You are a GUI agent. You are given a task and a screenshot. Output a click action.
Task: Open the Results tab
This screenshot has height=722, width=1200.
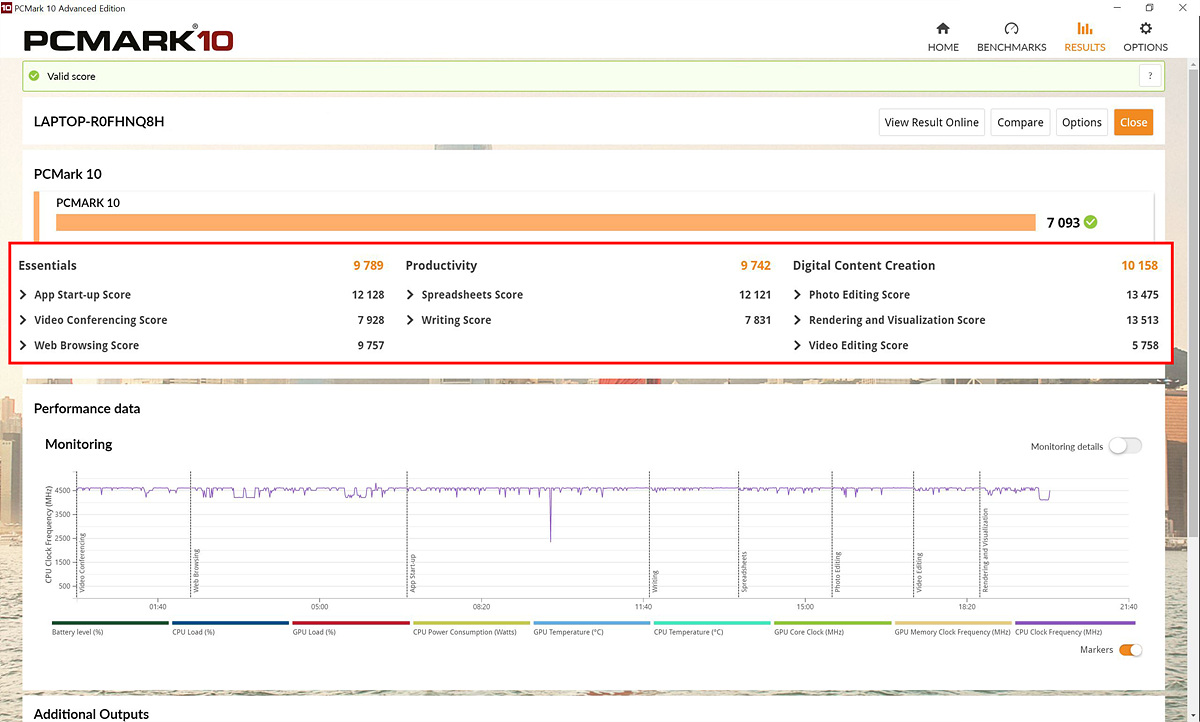[1084, 38]
